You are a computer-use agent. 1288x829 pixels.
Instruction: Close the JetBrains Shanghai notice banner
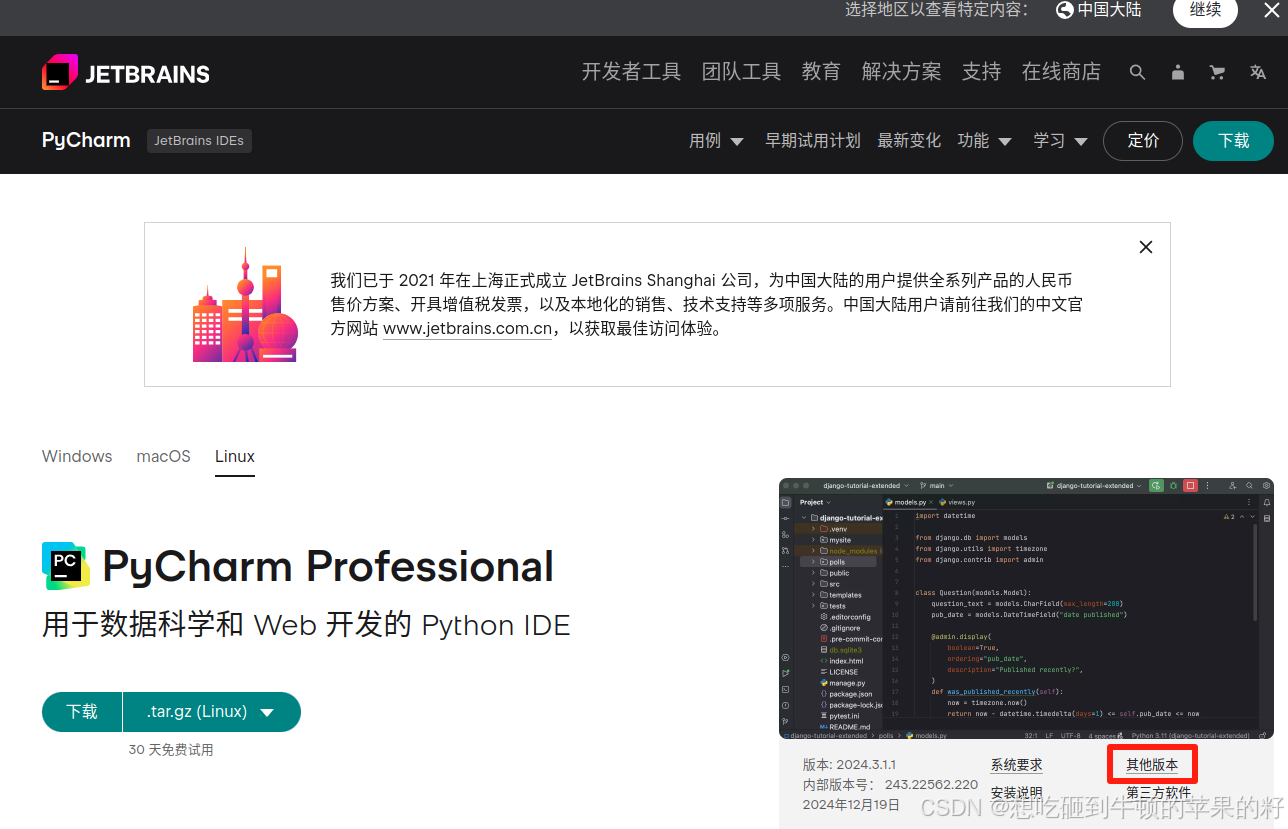[x=1146, y=247]
